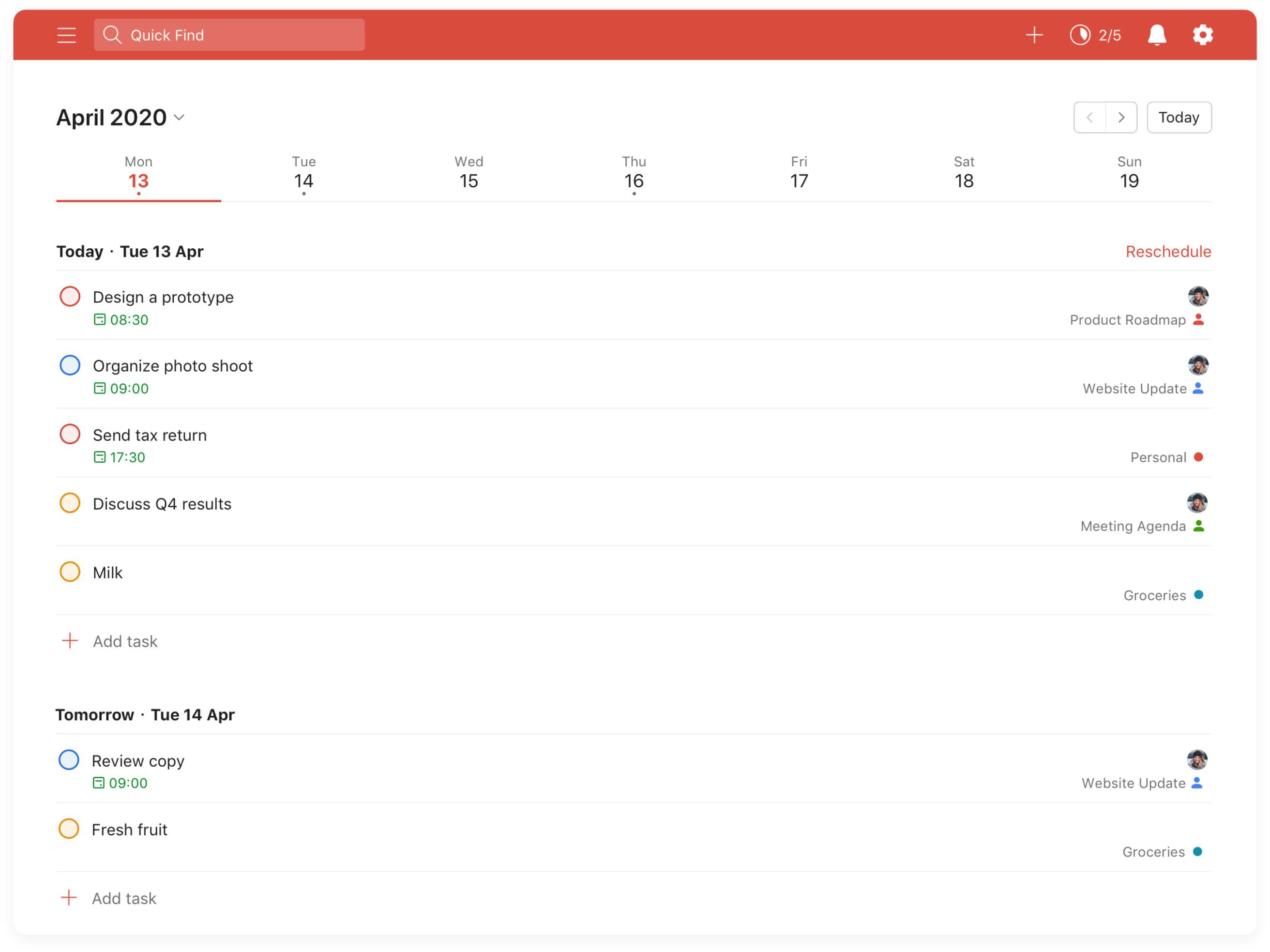Viewport: 1270px width, 952px height.
Task: Click the calendar icon beside 08:30
Action: tap(99, 320)
